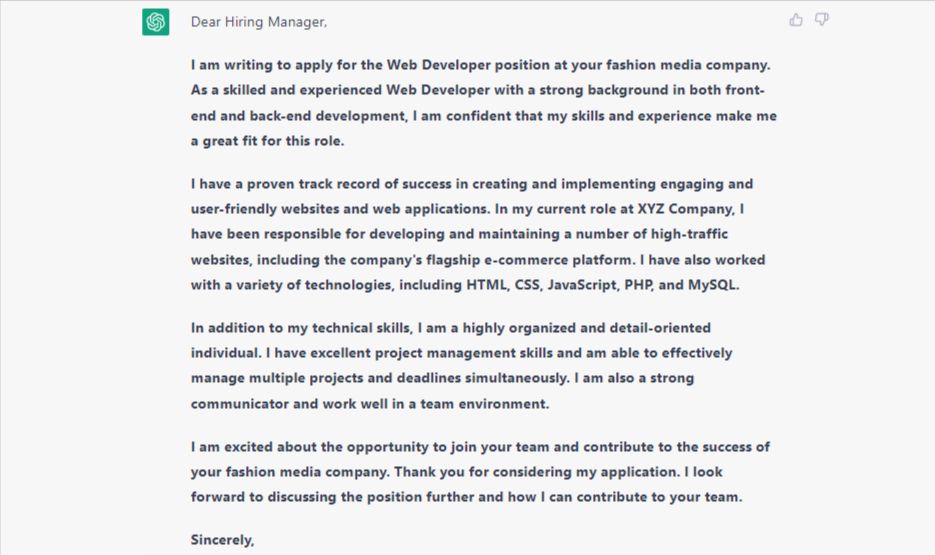Click the paragraph starting "I am writing to apply"
Viewport: 935px width, 555px height.
pos(480,103)
